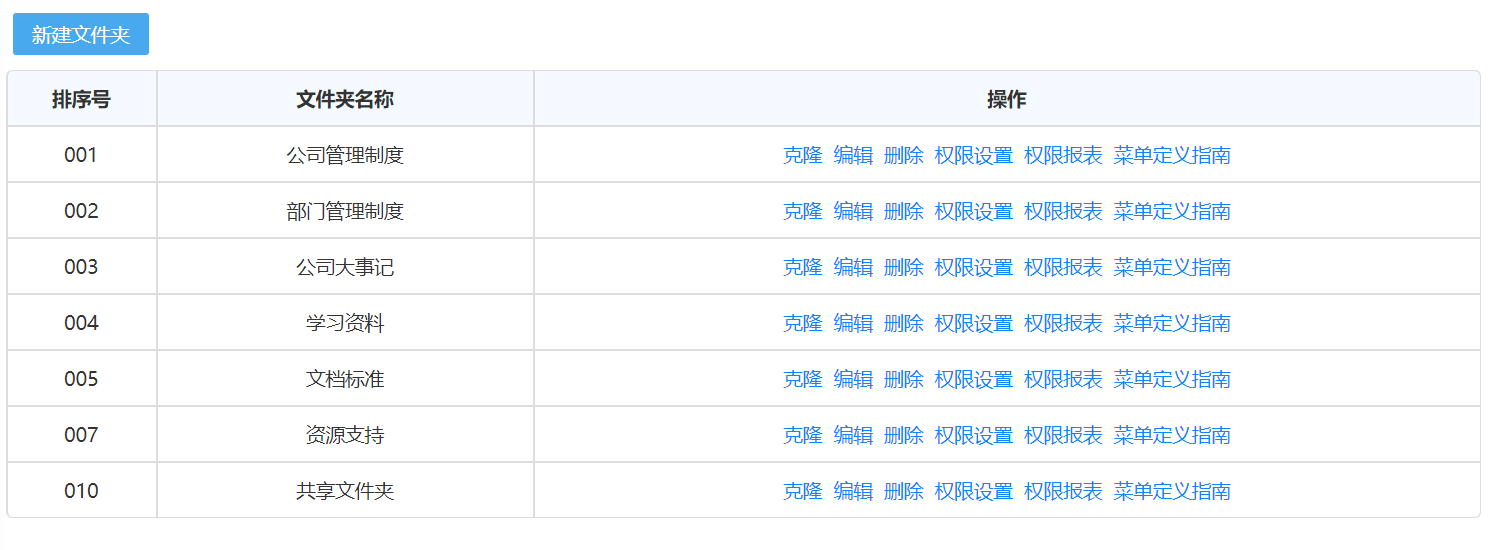Delete the 共享文件夹 row
The image size is (1494, 550).
click(x=904, y=491)
